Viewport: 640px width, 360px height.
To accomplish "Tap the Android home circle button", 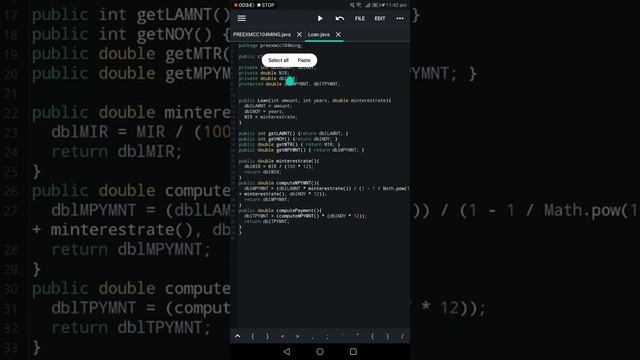I will coord(320,351).
